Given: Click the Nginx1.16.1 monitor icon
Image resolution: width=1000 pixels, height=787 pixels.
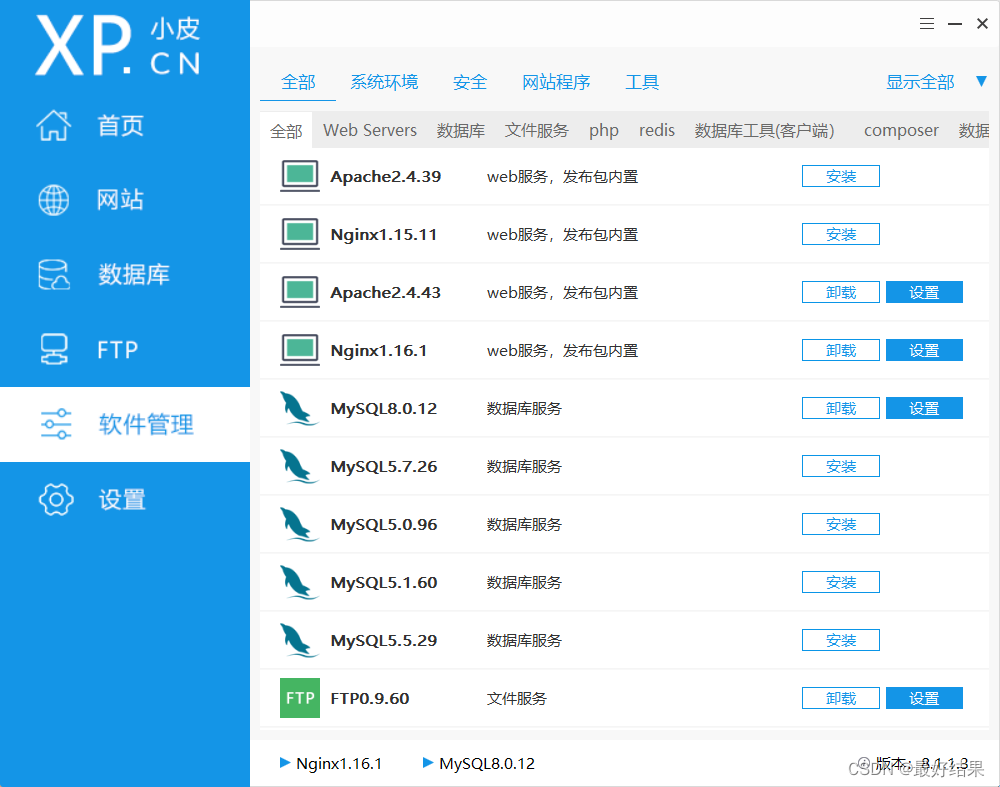Looking at the screenshot, I should tap(300, 350).
